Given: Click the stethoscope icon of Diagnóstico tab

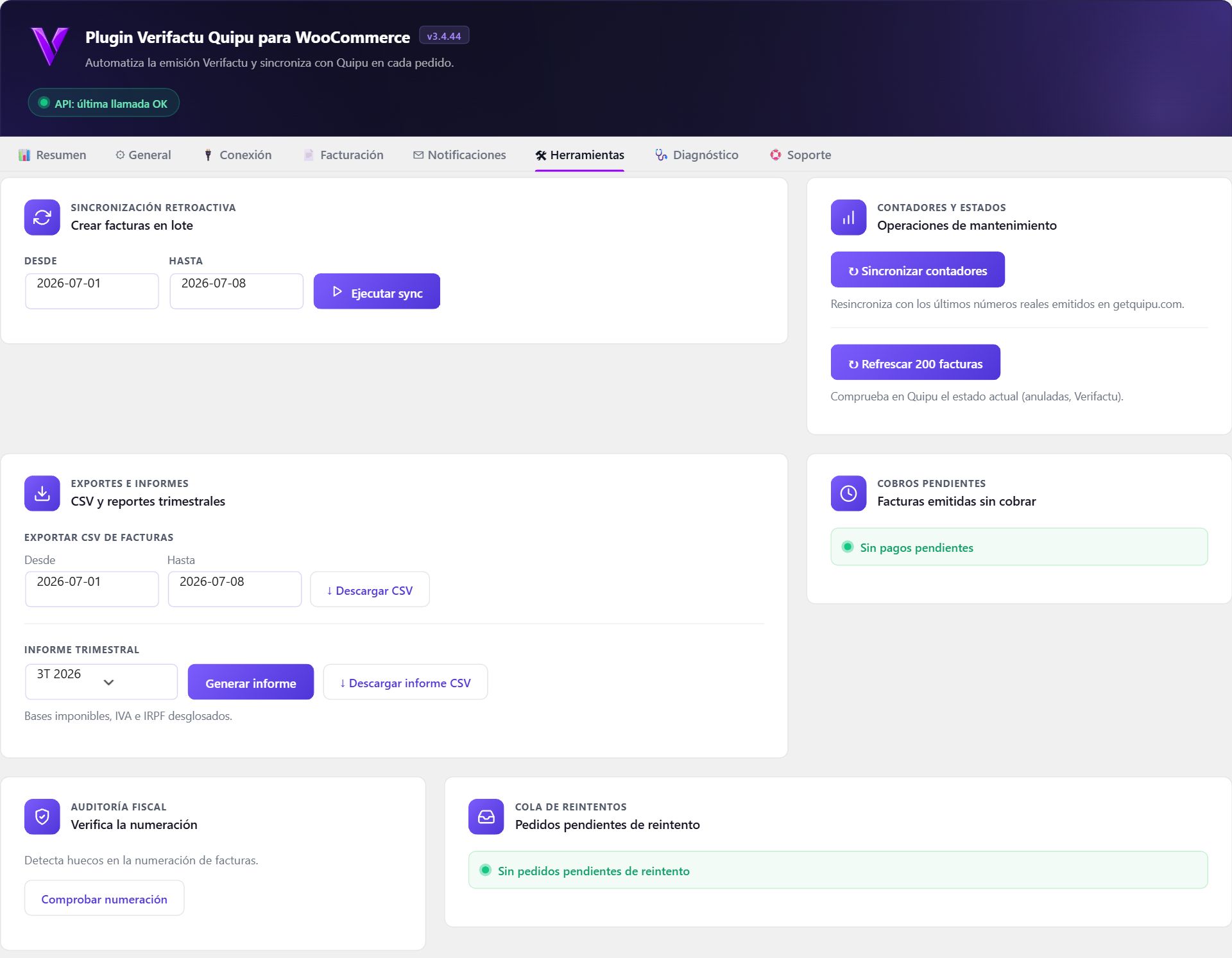Looking at the screenshot, I should [661, 155].
